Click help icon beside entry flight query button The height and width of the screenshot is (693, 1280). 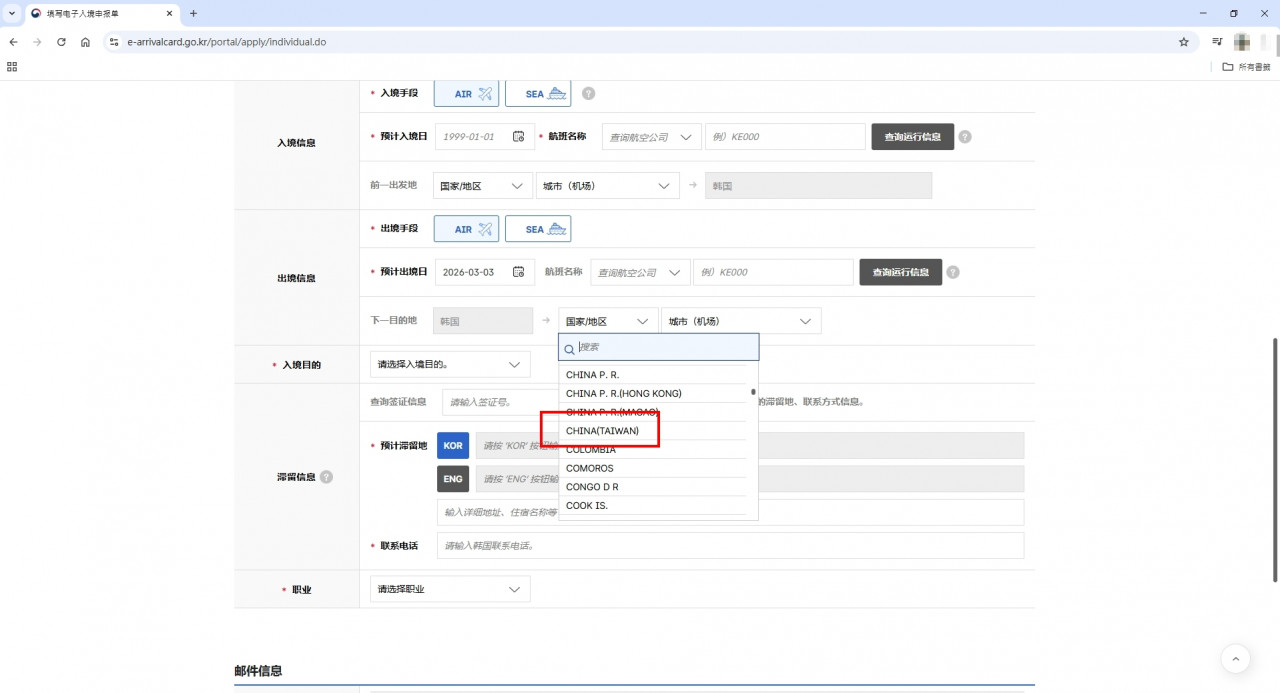[965, 137]
